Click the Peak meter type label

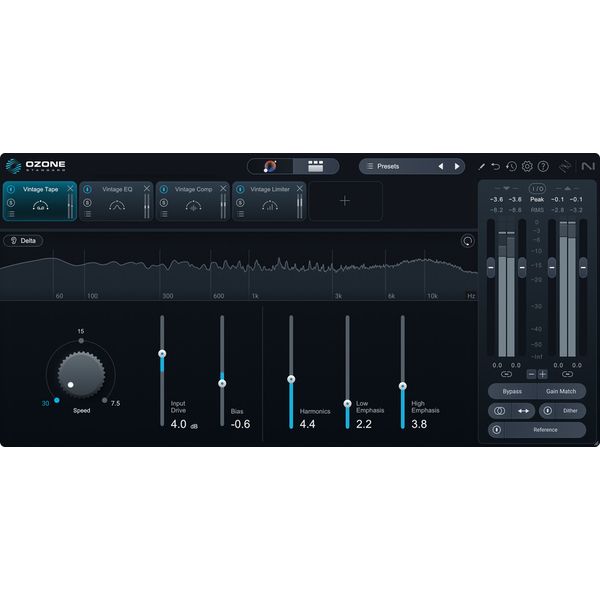[x=537, y=199]
